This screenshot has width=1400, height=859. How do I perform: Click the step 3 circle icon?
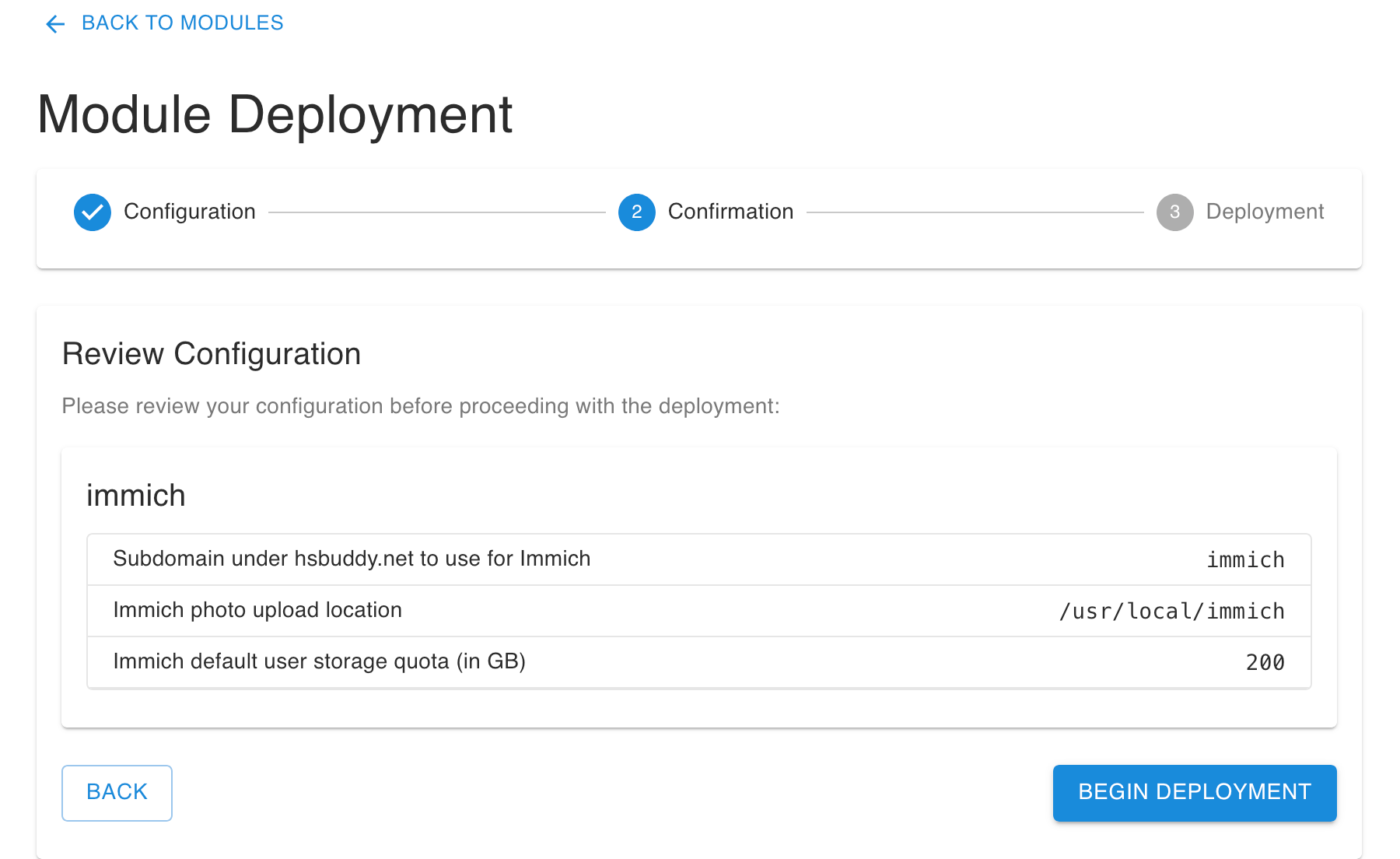(x=1175, y=212)
